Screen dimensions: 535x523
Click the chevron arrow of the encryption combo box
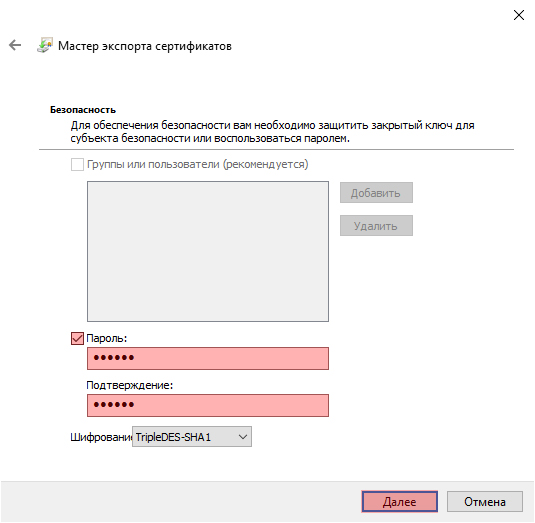[x=243, y=437]
